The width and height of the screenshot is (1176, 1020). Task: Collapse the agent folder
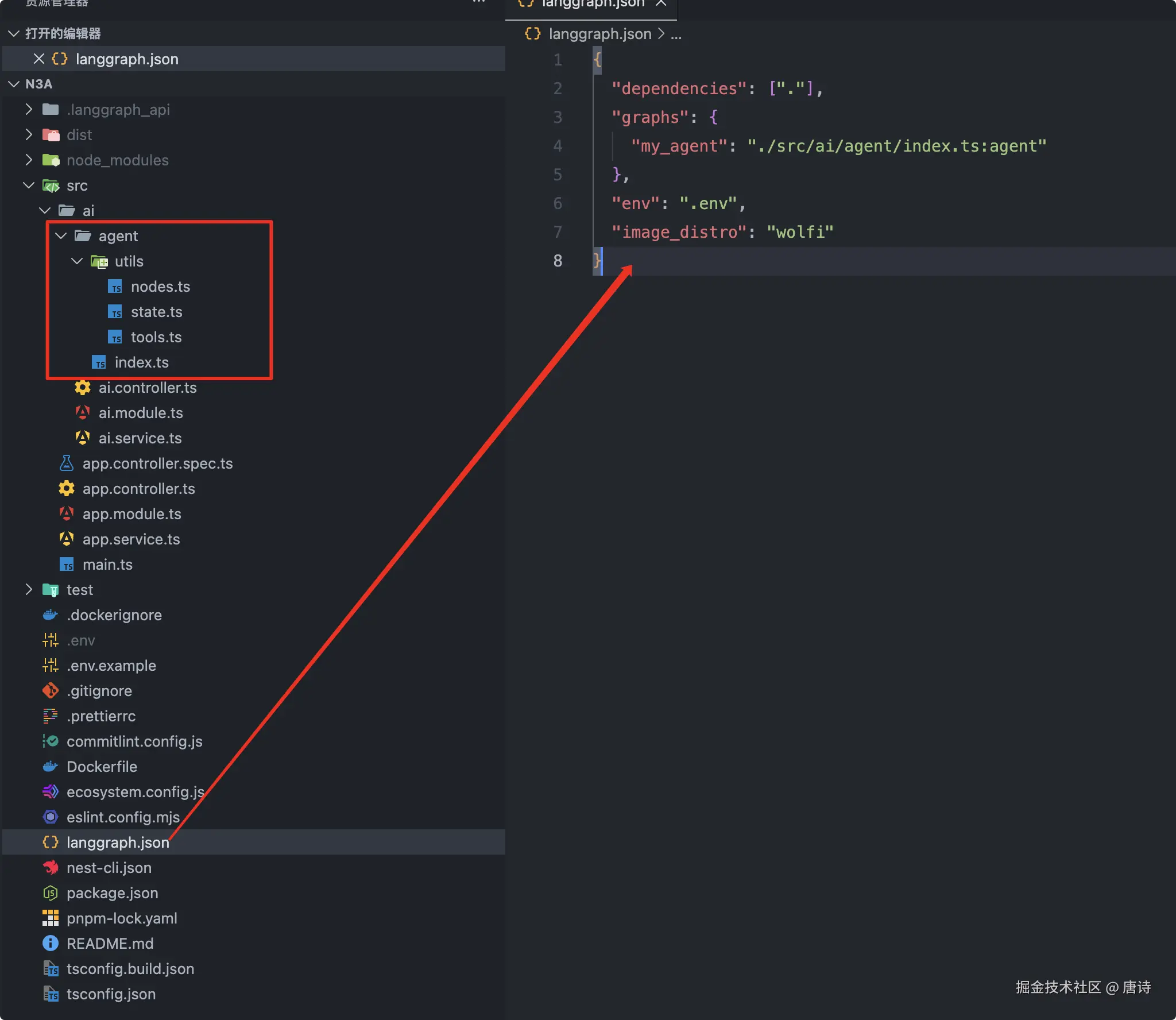[61, 236]
